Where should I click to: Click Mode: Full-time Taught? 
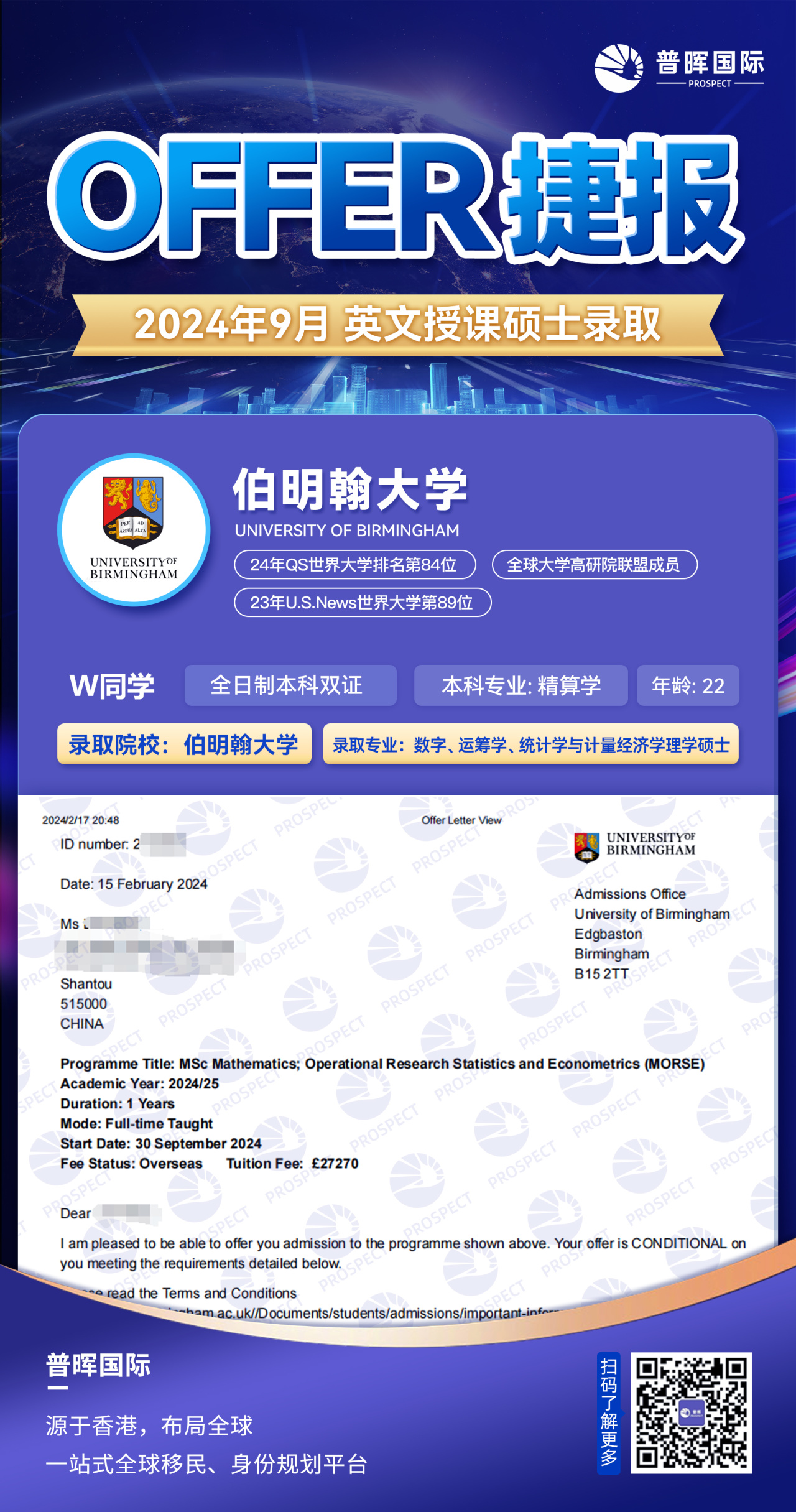point(136,1124)
